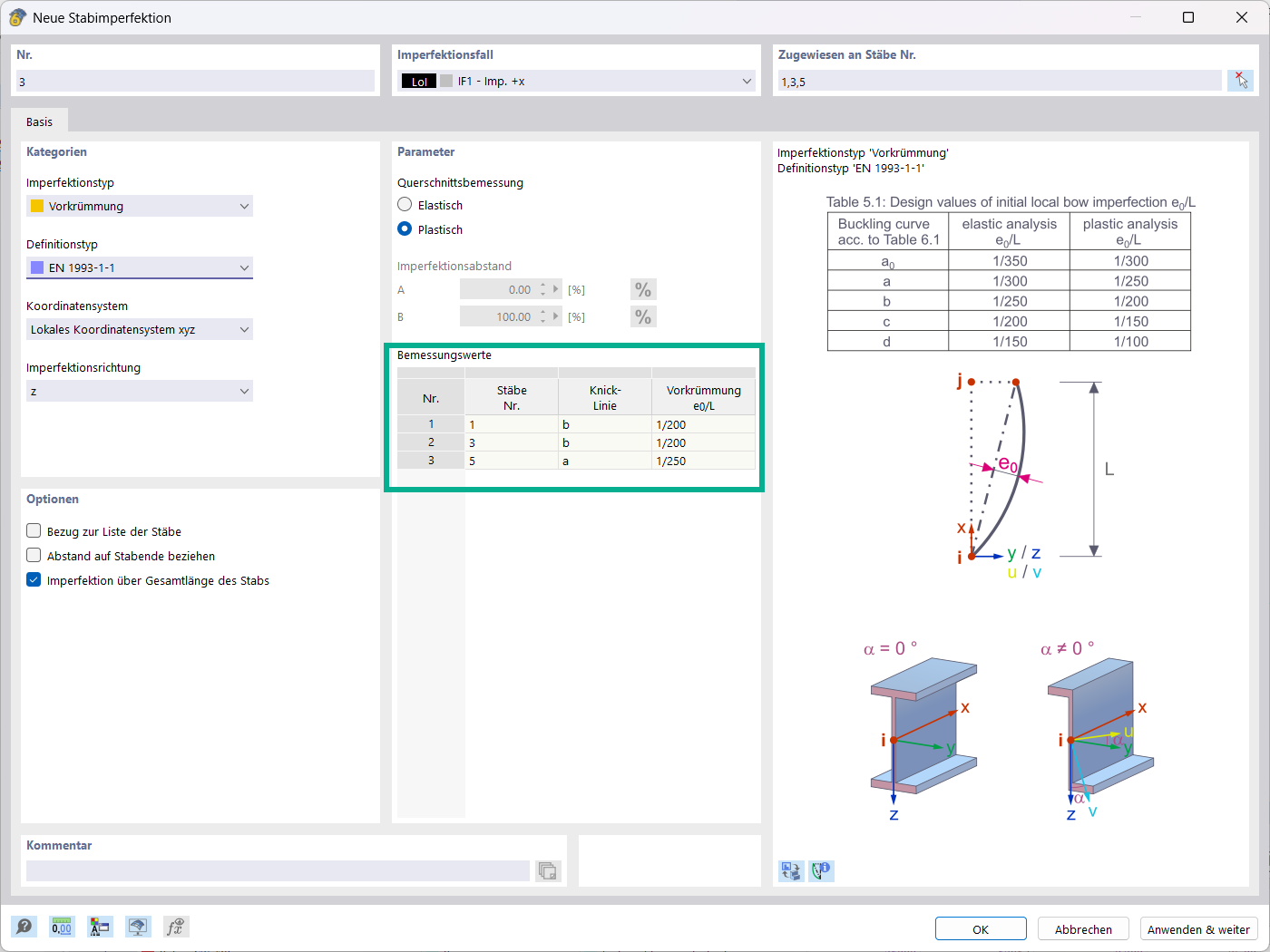Select the Stäbe Nr. cell in table row 1
The width and height of the screenshot is (1270, 952).
click(512, 424)
